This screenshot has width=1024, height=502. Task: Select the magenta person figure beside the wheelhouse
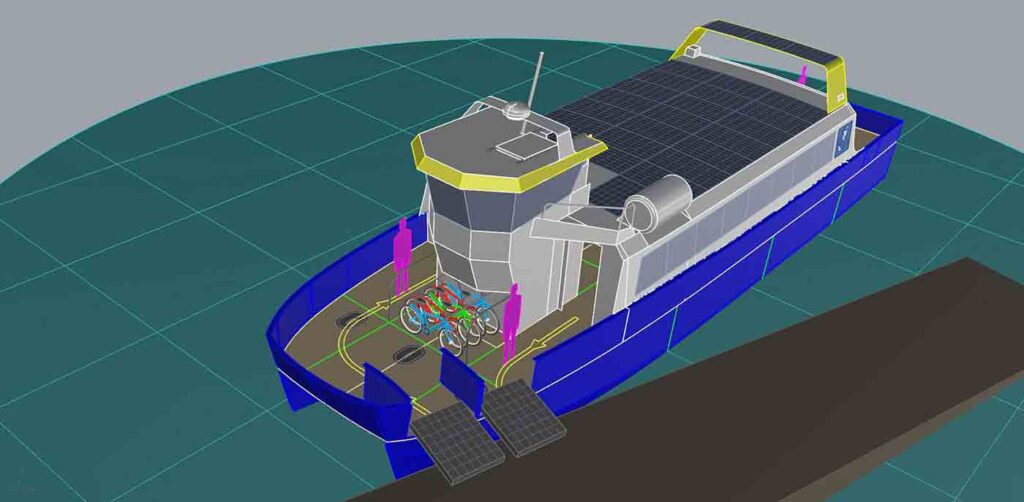click(x=402, y=255)
